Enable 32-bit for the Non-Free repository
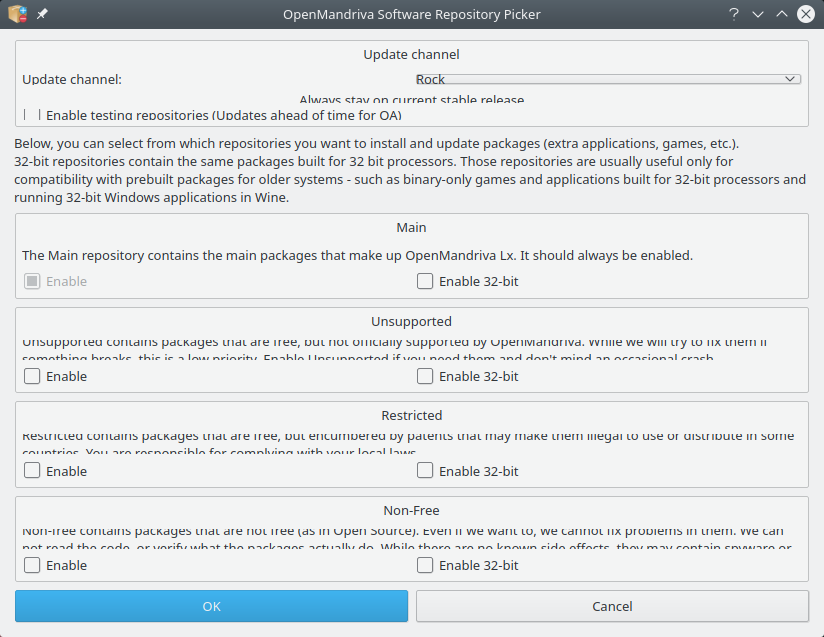 [x=425, y=565]
